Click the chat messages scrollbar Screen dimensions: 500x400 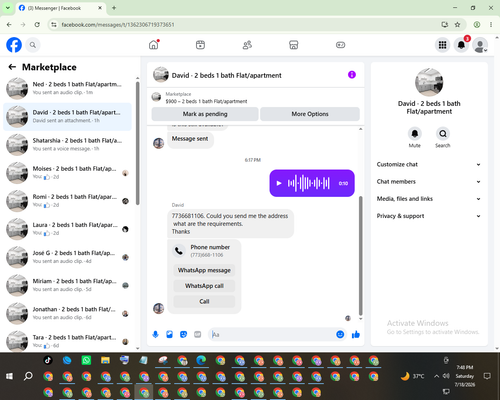[360, 255]
